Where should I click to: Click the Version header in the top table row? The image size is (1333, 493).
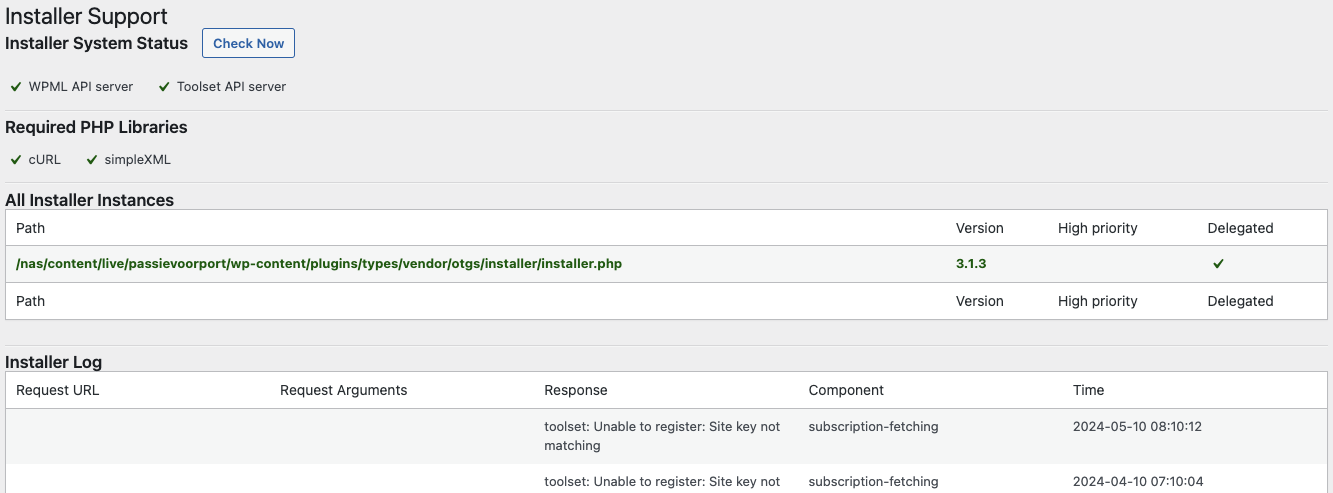pos(980,228)
